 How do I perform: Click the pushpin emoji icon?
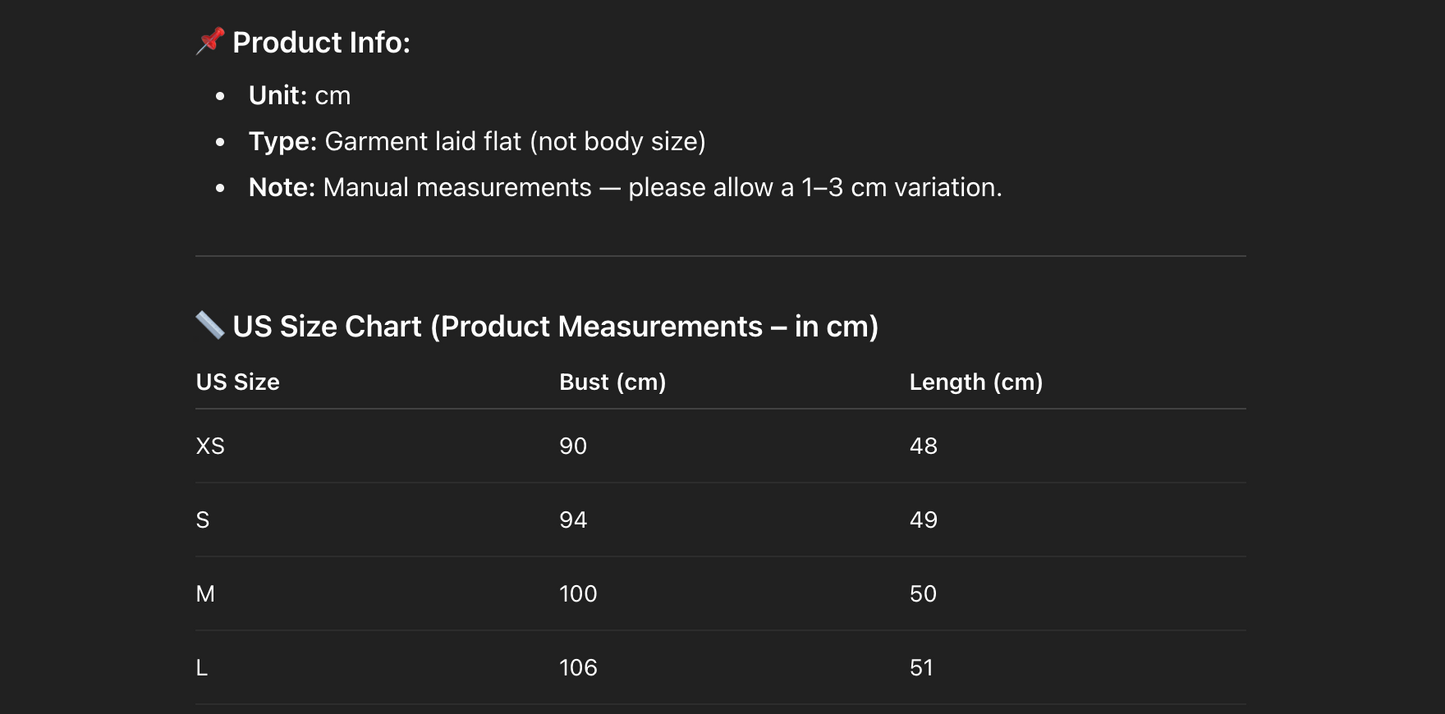pyautogui.click(x=210, y=42)
